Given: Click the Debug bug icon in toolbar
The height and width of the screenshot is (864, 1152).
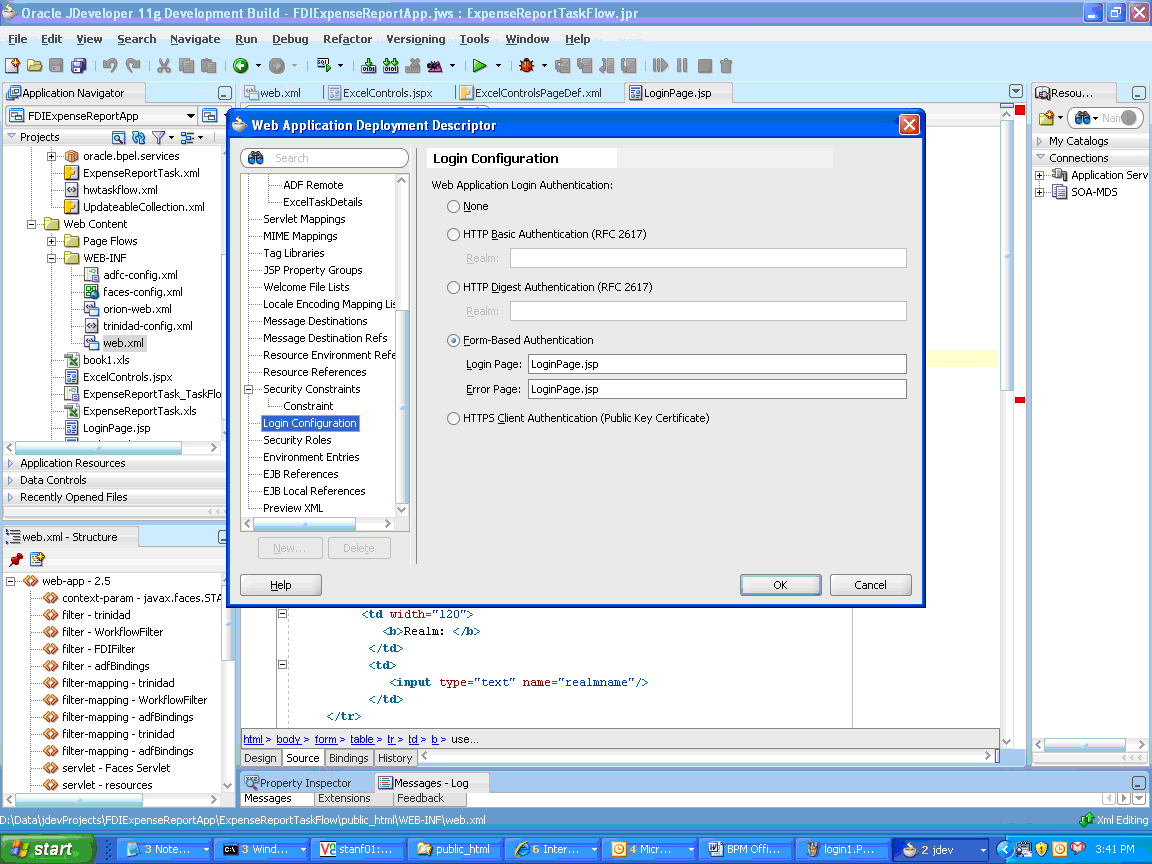Looking at the screenshot, I should [526, 66].
